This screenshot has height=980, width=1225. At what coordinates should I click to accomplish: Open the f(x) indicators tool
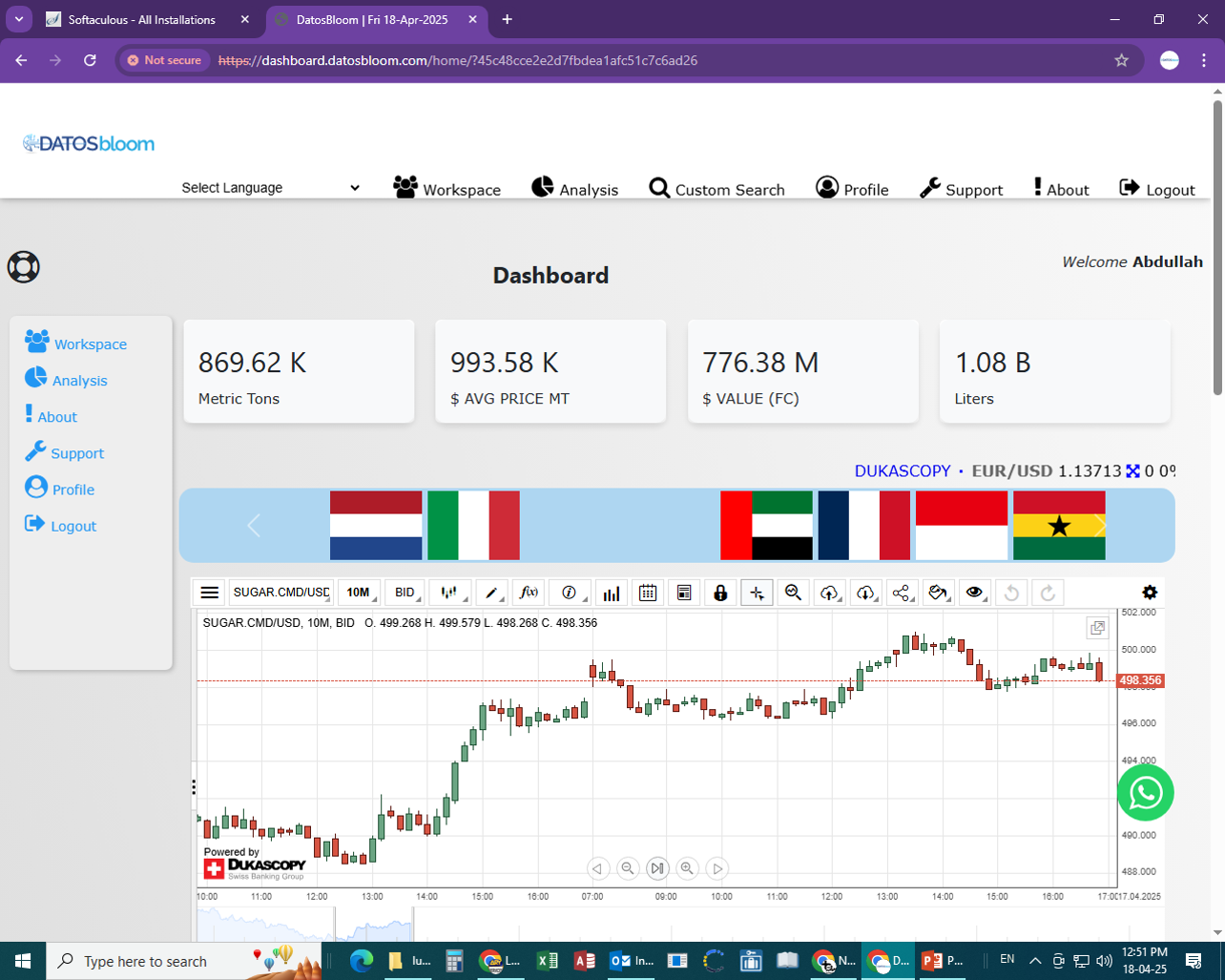(x=529, y=593)
